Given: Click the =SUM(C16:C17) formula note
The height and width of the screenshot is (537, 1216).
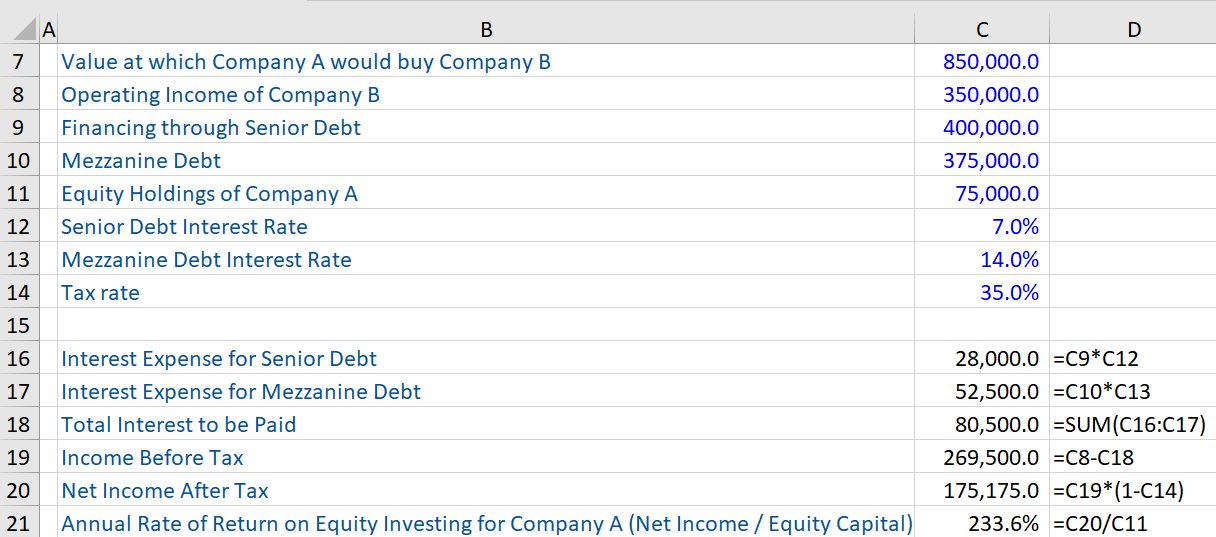Looking at the screenshot, I should pos(1130,424).
